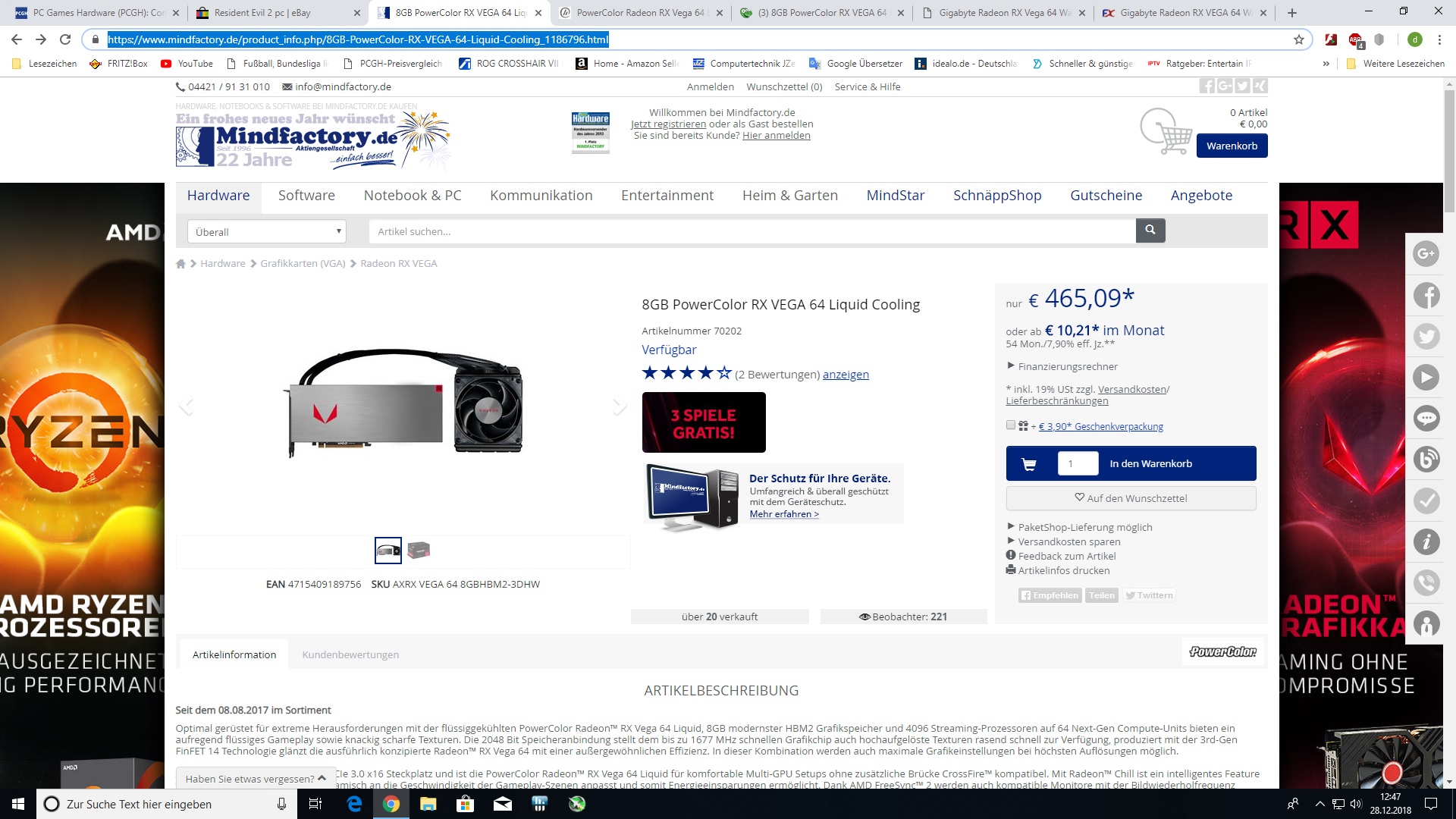This screenshot has width=1456, height=819.
Task: Open Facebook icon in right sidebar
Action: 1426,295
